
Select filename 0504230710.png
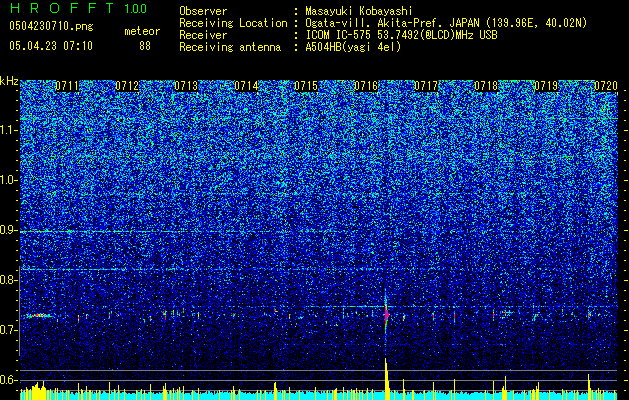pos(51,26)
